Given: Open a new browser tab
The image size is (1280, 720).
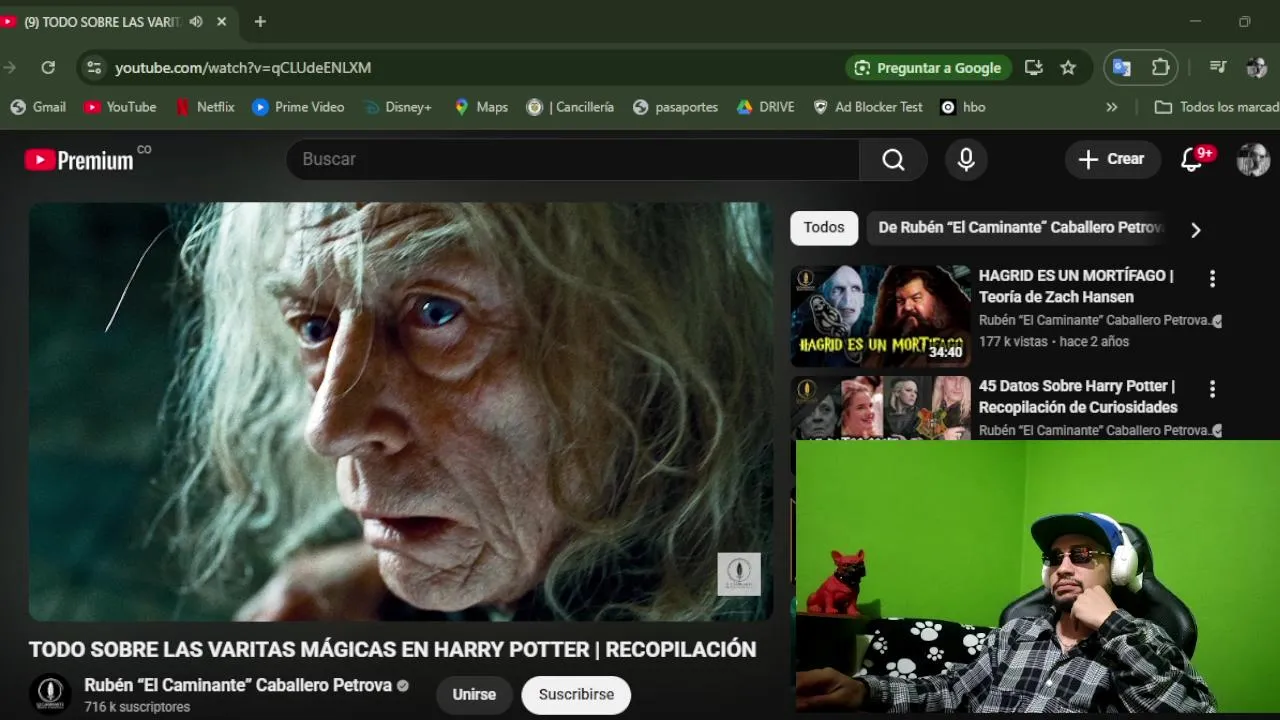Looking at the screenshot, I should click(x=260, y=22).
